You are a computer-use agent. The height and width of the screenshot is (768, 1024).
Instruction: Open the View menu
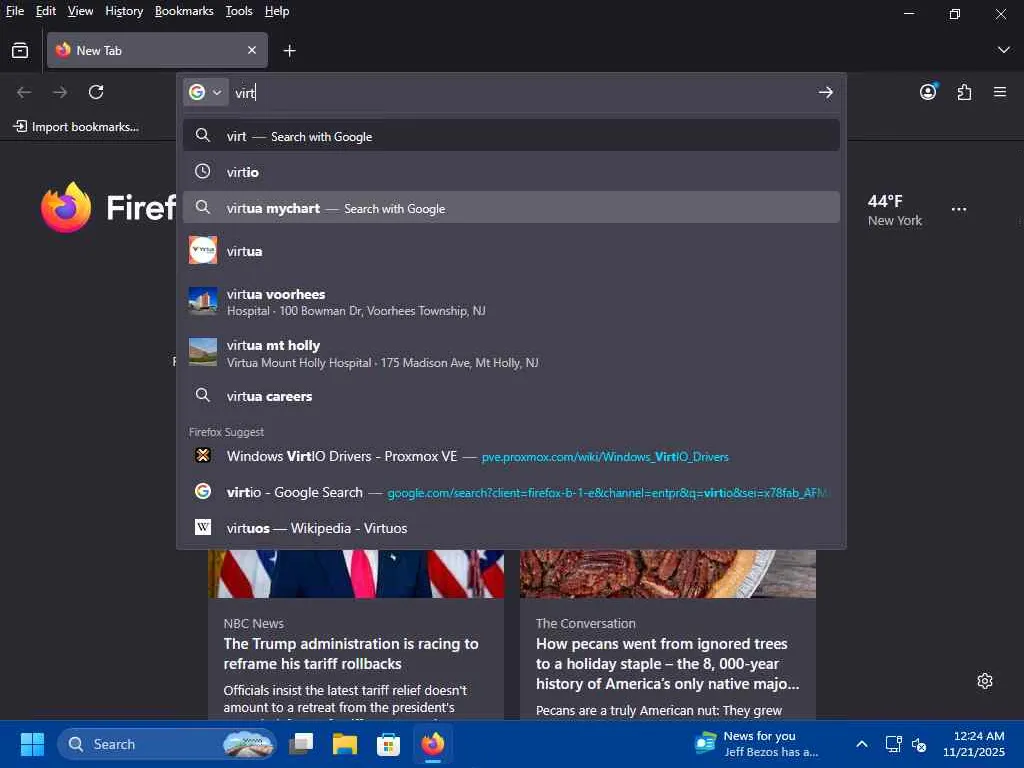(x=80, y=11)
